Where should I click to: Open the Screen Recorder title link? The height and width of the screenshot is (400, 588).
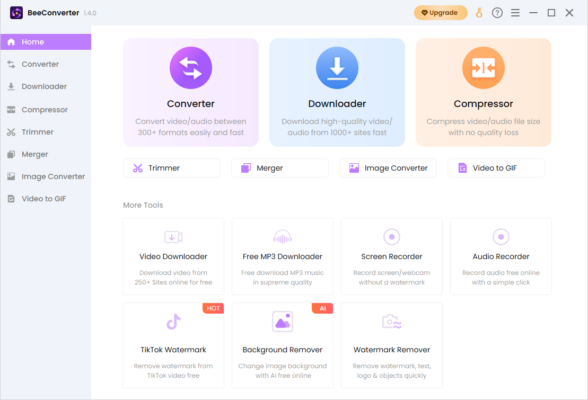(x=392, y=256)
